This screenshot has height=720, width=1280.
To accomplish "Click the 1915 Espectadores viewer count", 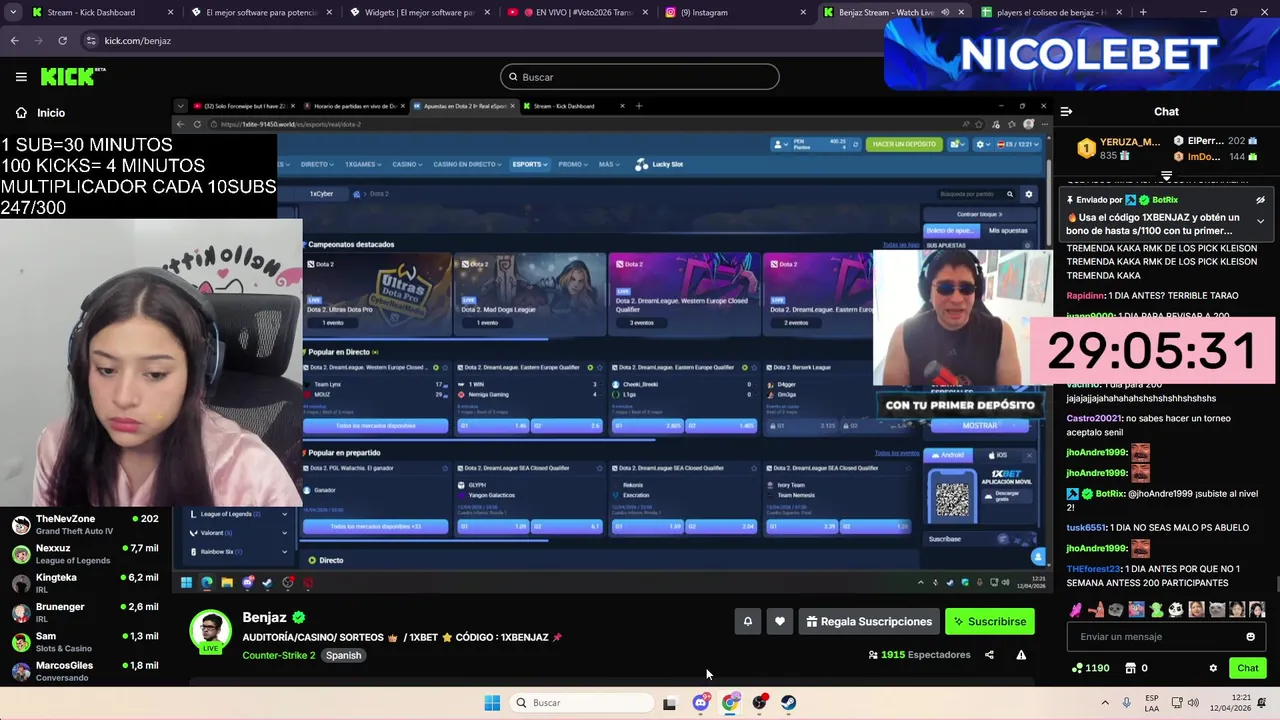I will [919, 655].
